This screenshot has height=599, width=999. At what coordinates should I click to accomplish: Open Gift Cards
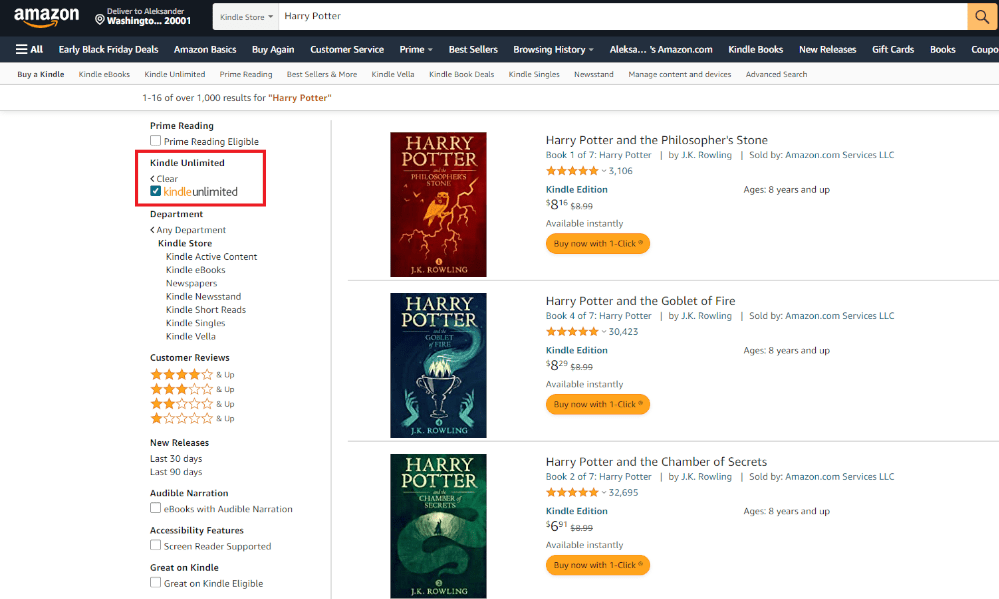coord(893,49)
